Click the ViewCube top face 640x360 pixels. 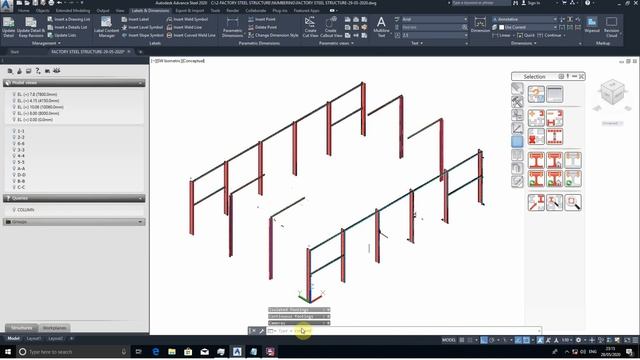tap(612, 84)
